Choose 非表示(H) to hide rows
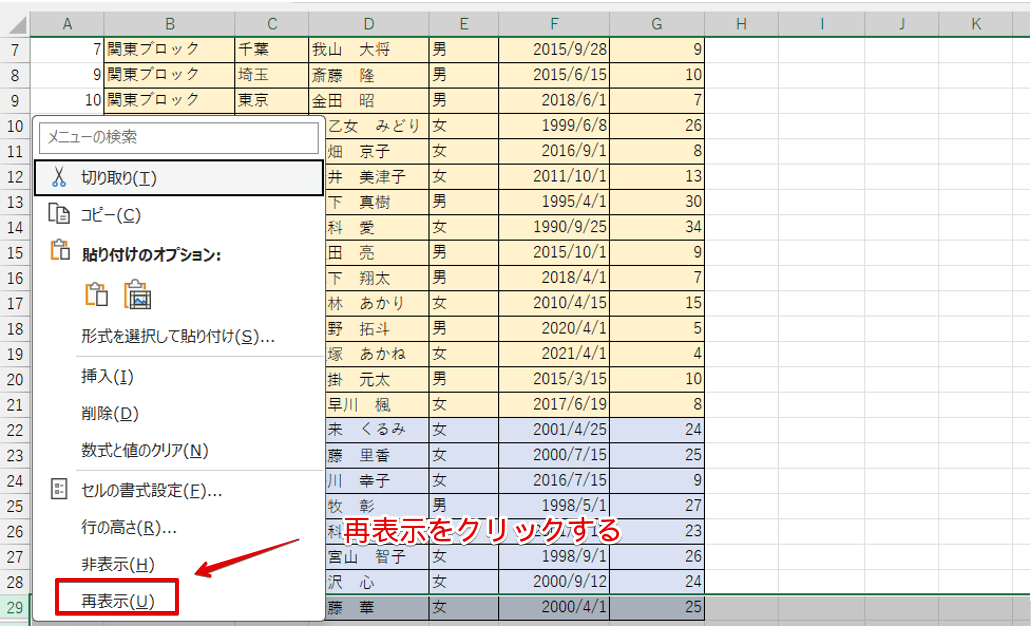Image resolution: width=1032 pixels, height=631 pixels. pos(178,564)
